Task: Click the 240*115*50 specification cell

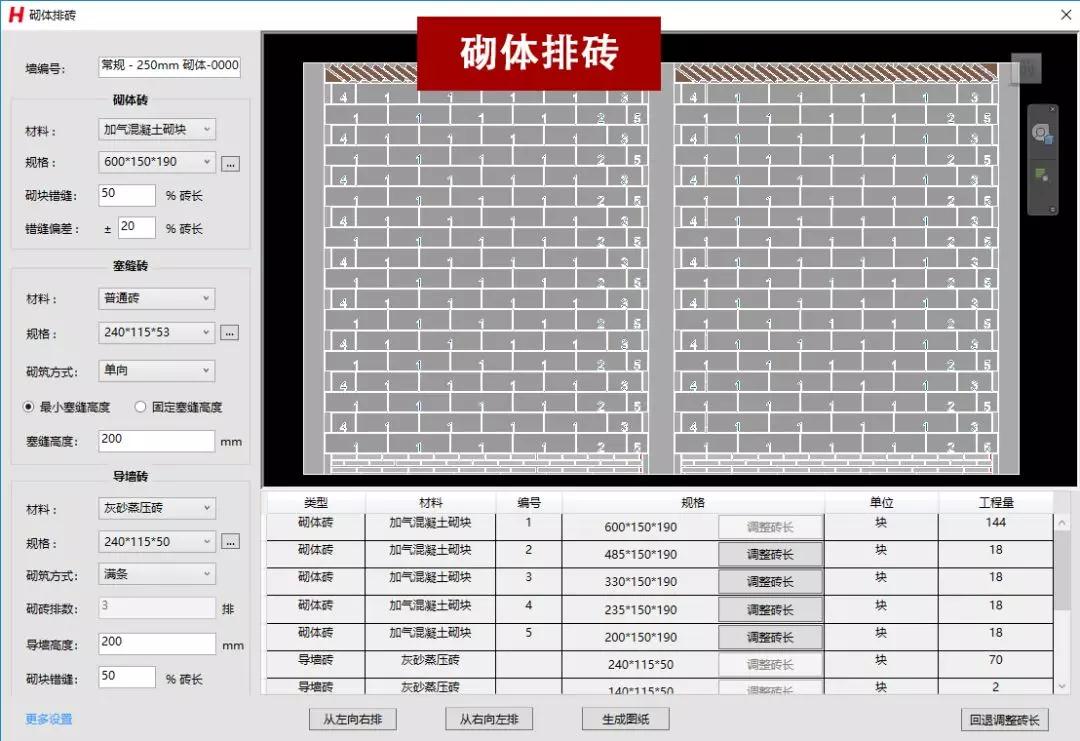Action: coord(641,665)
